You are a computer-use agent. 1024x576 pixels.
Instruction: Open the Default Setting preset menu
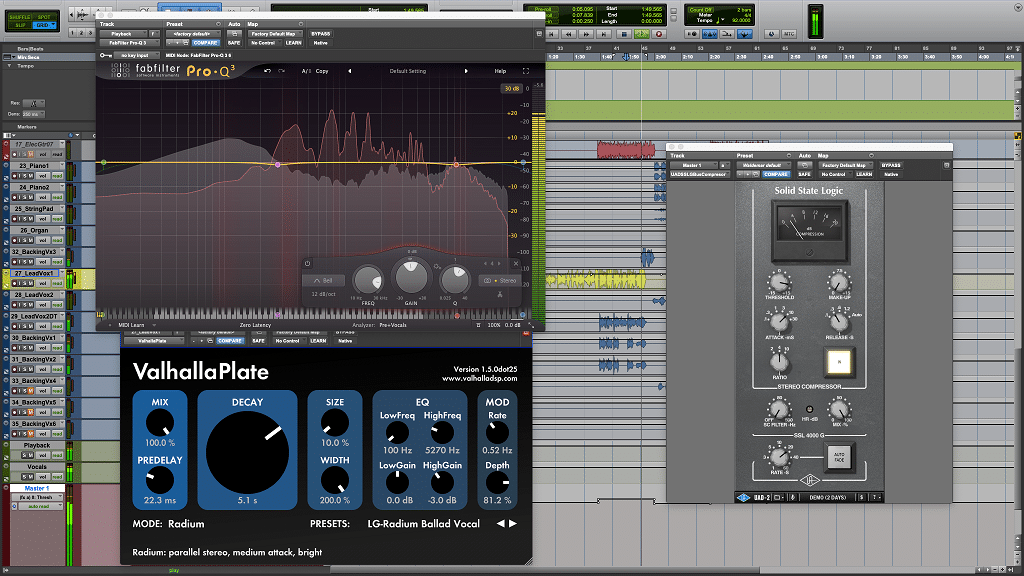pos(408,71)
